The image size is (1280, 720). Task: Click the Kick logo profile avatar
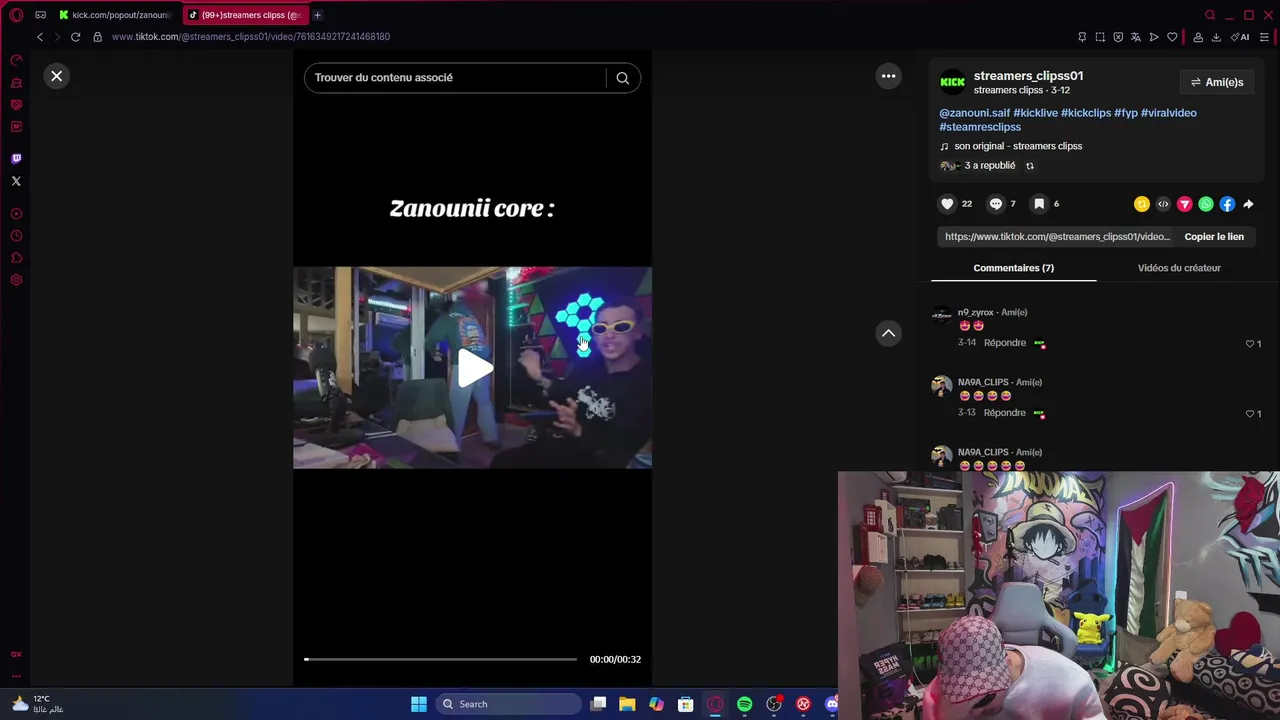click(953, 82)
